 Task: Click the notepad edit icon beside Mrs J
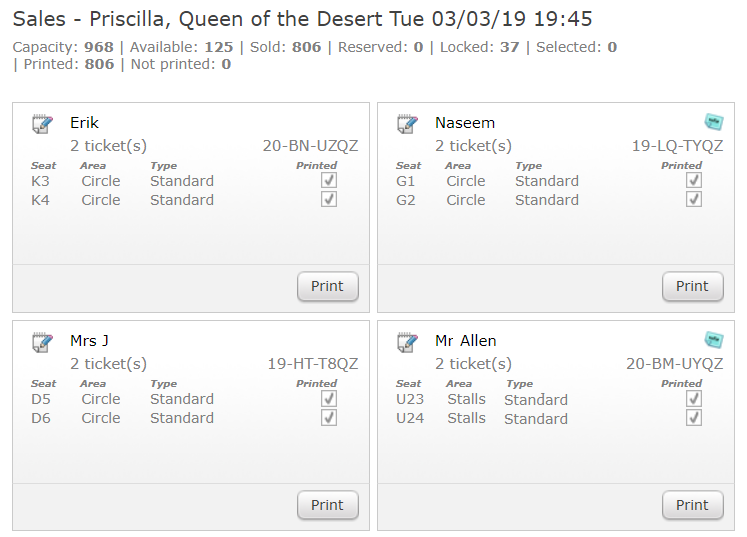(x=42, y=342)
